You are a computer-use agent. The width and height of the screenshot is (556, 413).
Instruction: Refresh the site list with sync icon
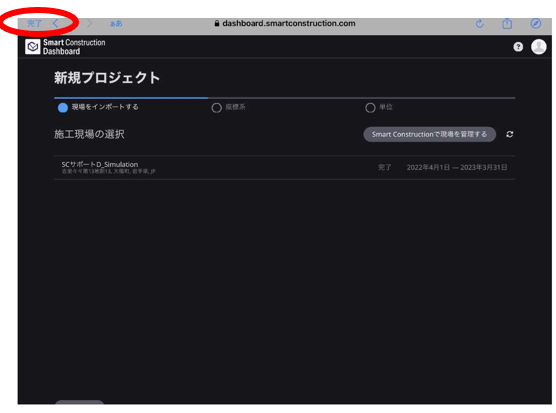[510, 134]
